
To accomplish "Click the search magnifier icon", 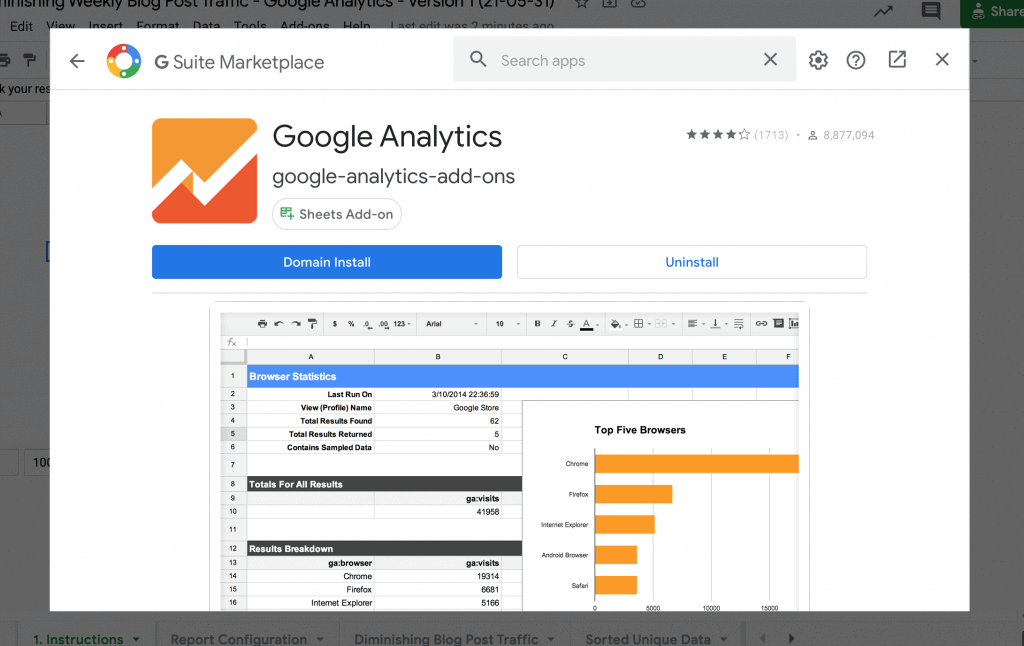I will click(x=478, y=59).
